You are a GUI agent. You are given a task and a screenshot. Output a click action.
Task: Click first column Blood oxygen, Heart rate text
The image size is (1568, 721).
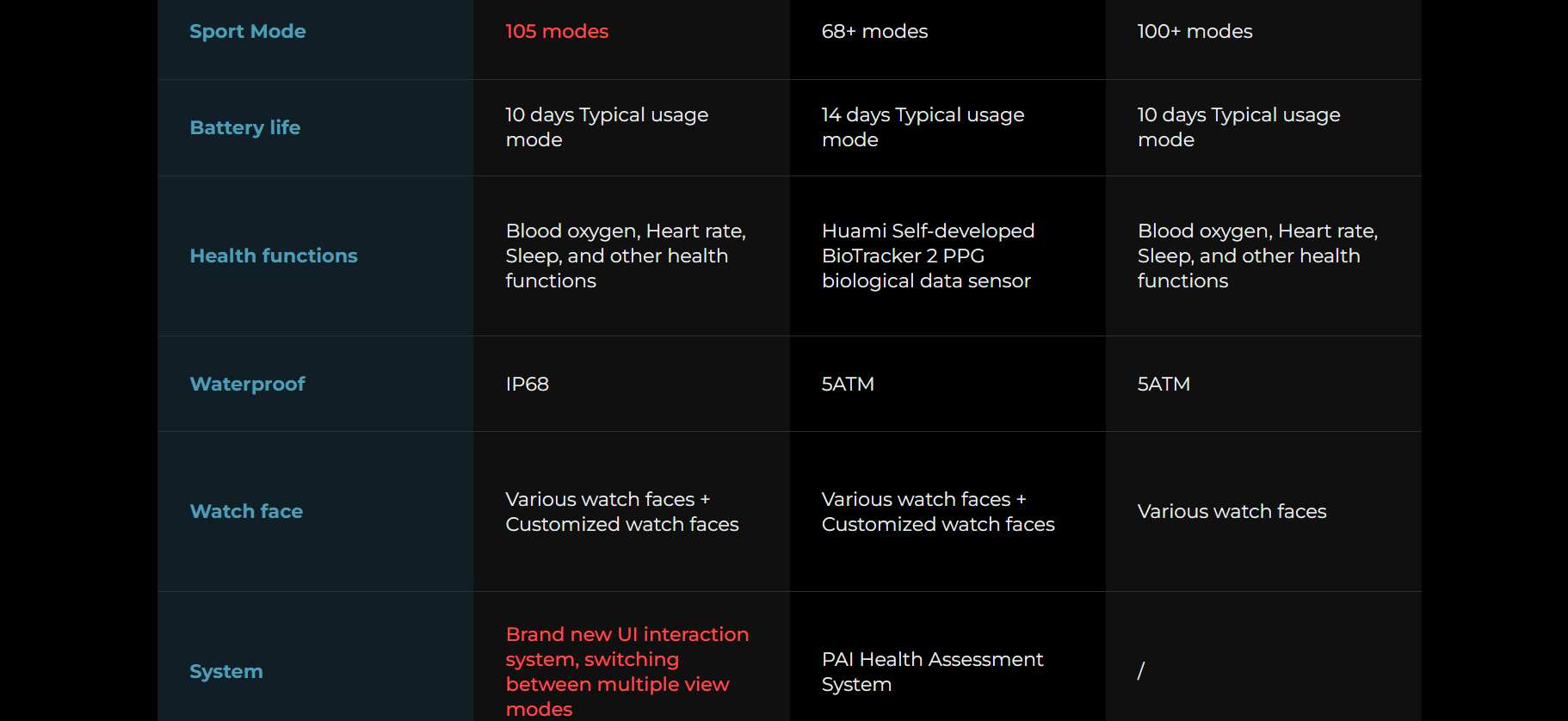tap(626, 231)
